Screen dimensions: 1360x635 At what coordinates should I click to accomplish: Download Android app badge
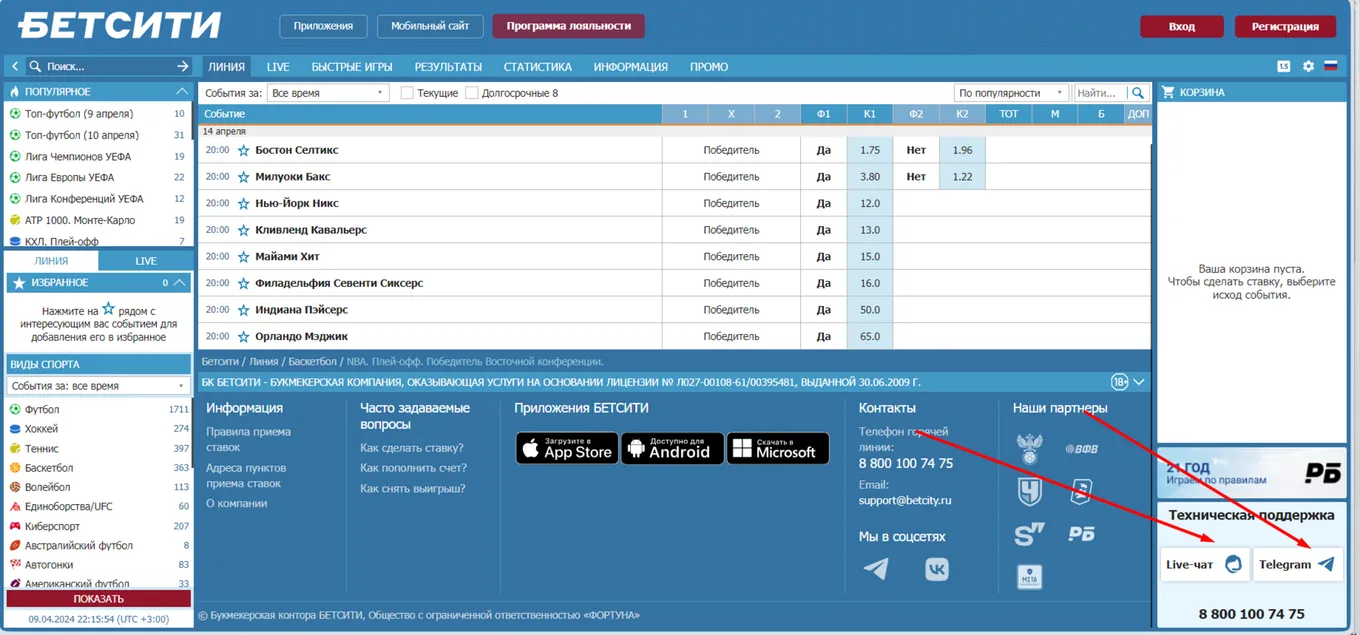[x=672, y=448]
